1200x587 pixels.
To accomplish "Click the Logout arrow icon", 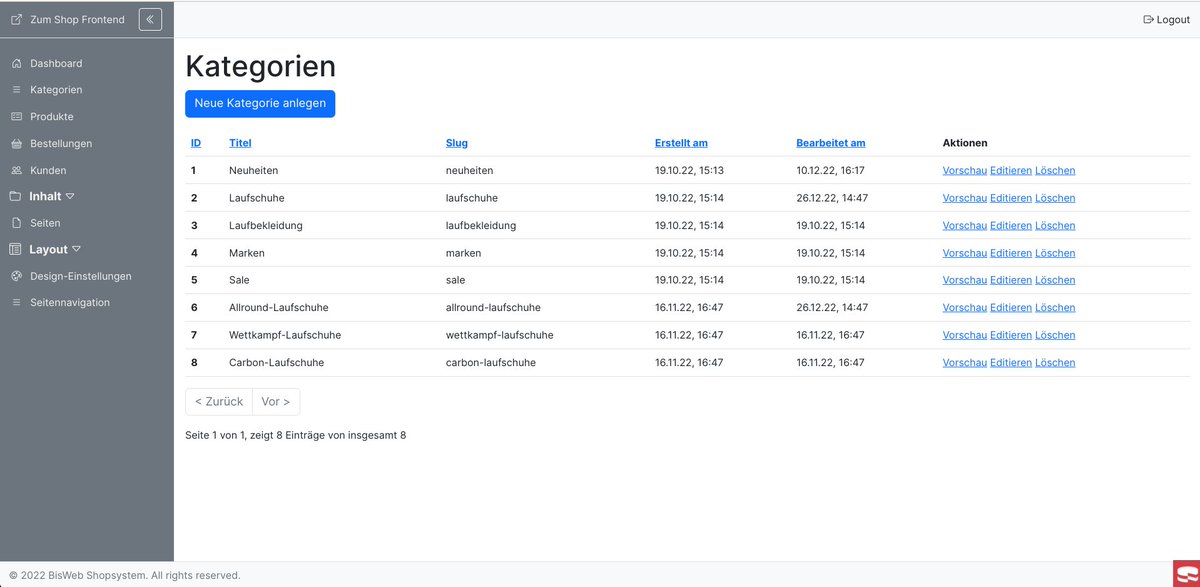I will click(1148, 19).
